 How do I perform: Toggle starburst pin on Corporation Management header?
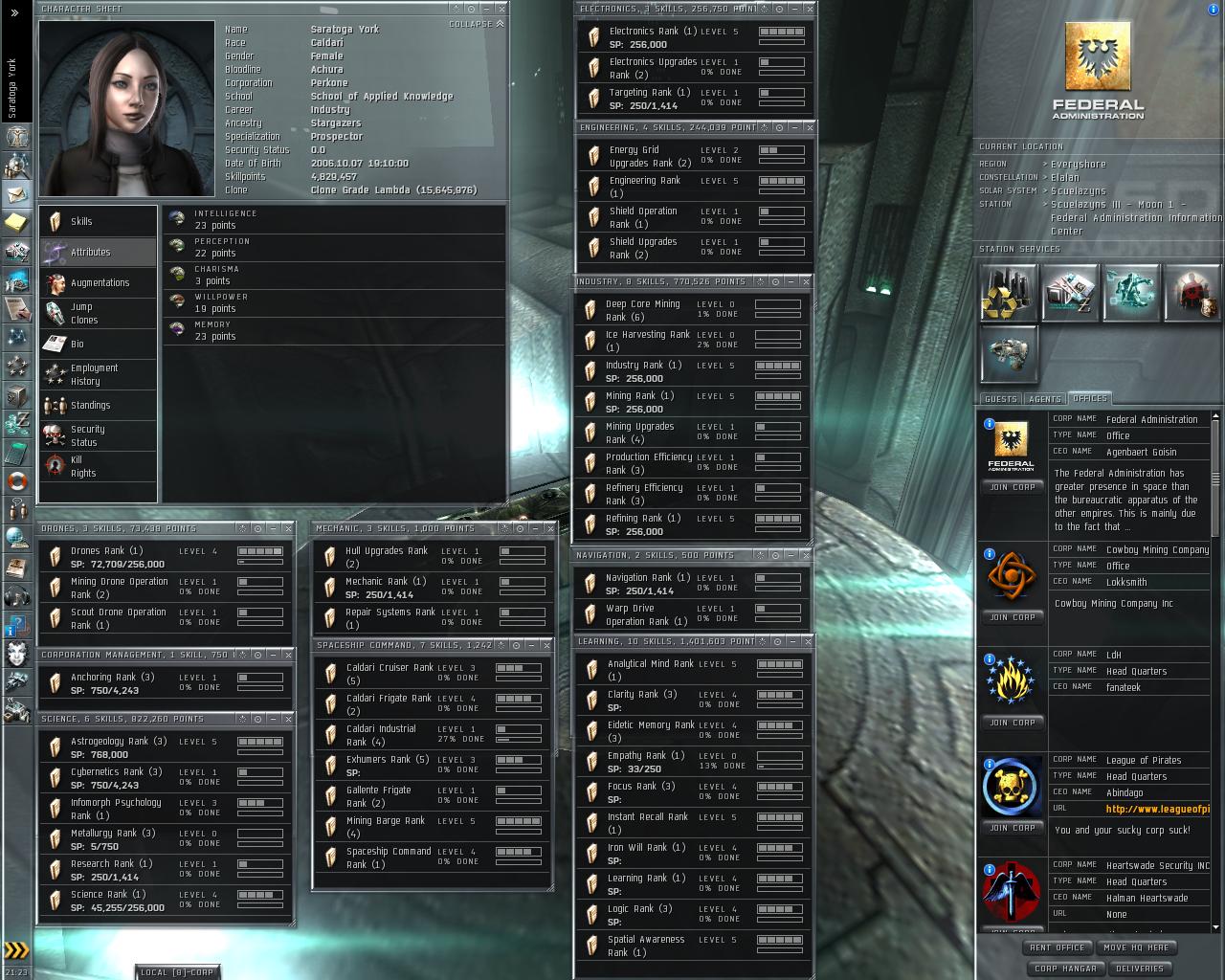[x=243, y=656]
